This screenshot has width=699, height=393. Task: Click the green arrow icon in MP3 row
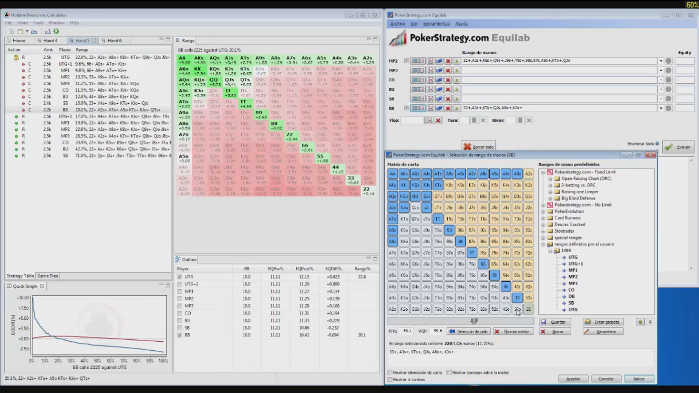[456, 70]
